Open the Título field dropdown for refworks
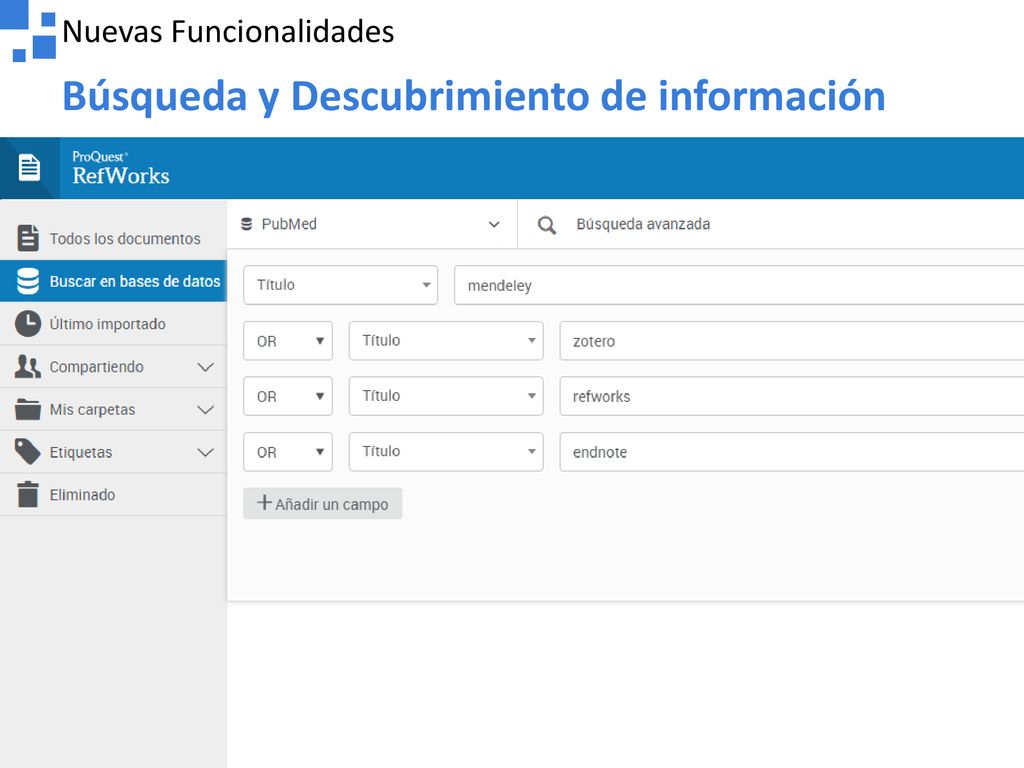The height and width of the screenshot is (768, 1024). point(446,396)
